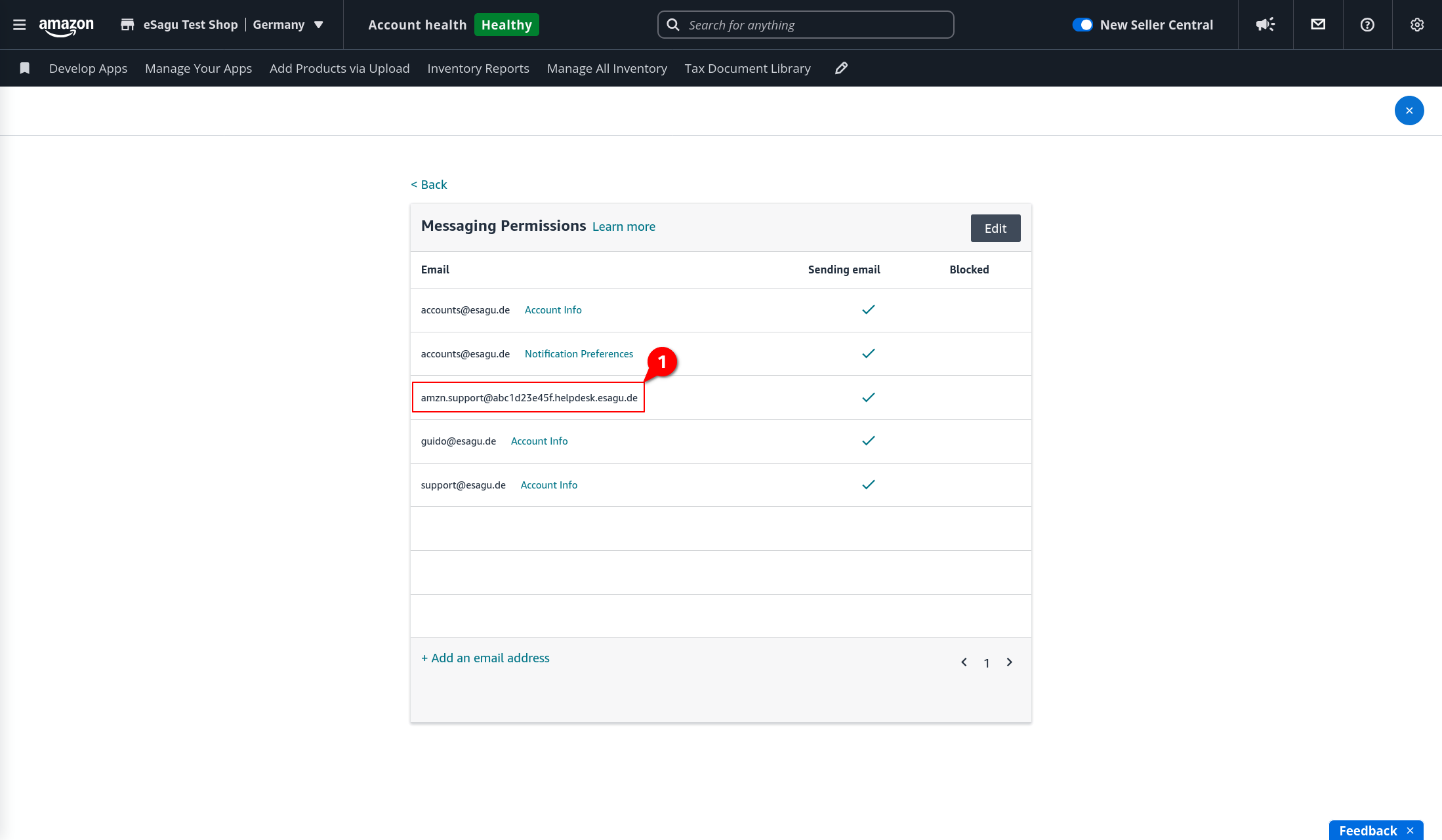Click the Search for anything field
This screenshot has height=840, width=1442.
(x=806, y=25)
